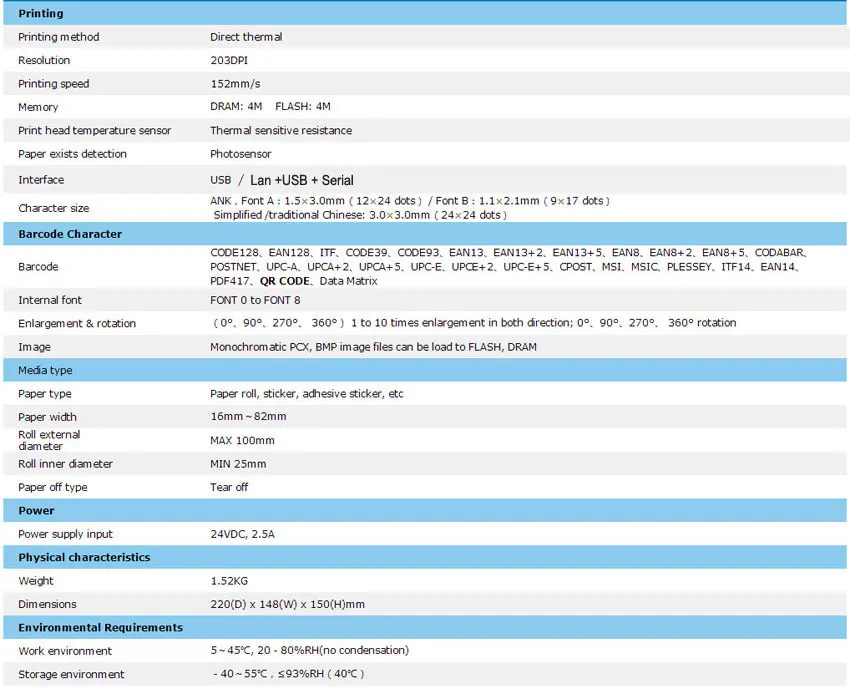Image resolution: width=850 pixels, height=689 pixels.
Task: Select the 'Simplified /traditional Chinese' line
Action: (x=360, y=215)
